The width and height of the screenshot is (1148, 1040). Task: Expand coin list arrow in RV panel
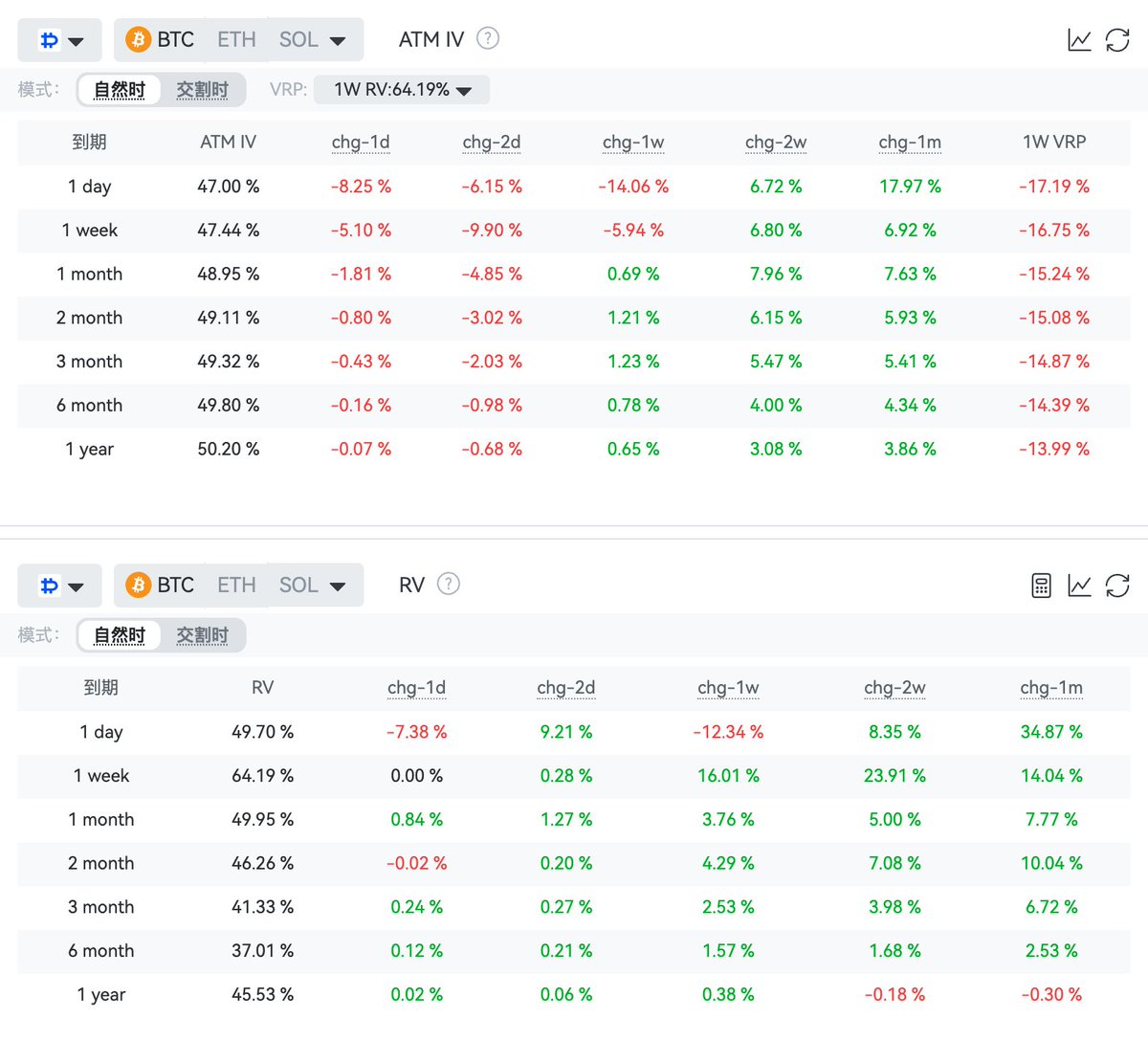[x=338, y=586]
